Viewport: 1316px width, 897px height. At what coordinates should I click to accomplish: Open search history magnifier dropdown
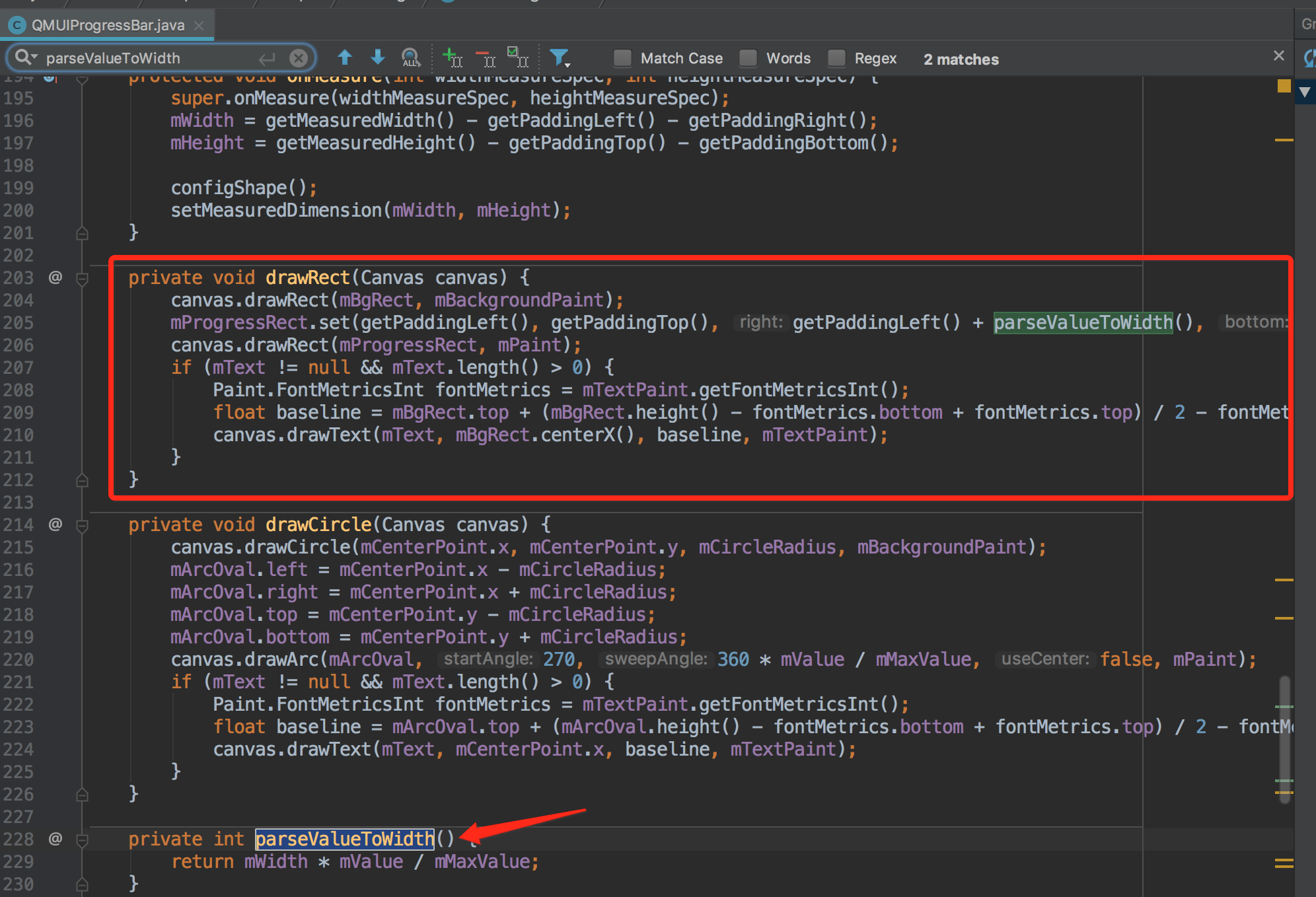click(26, 57)
